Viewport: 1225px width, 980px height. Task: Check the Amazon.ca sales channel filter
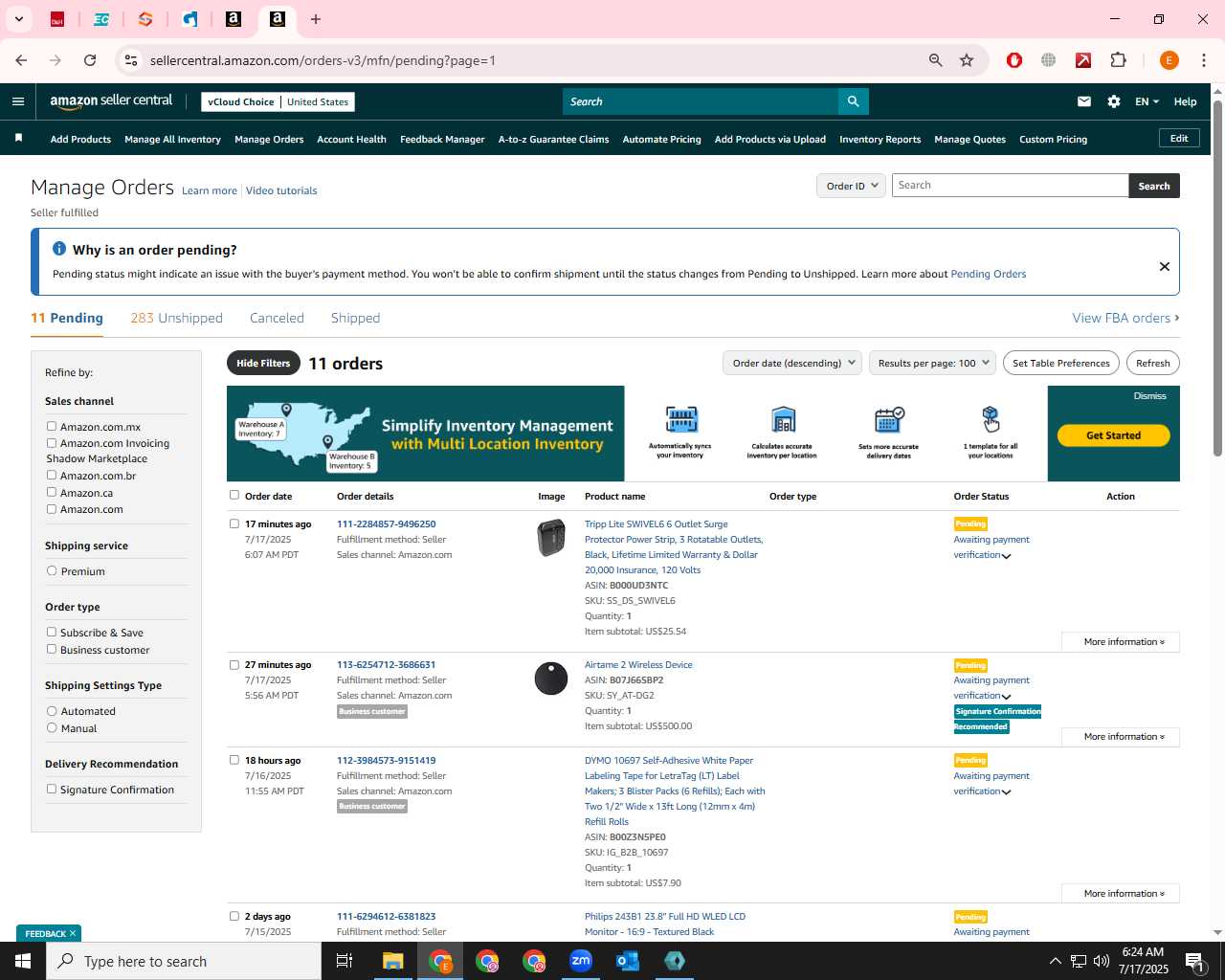click(52, 493)
